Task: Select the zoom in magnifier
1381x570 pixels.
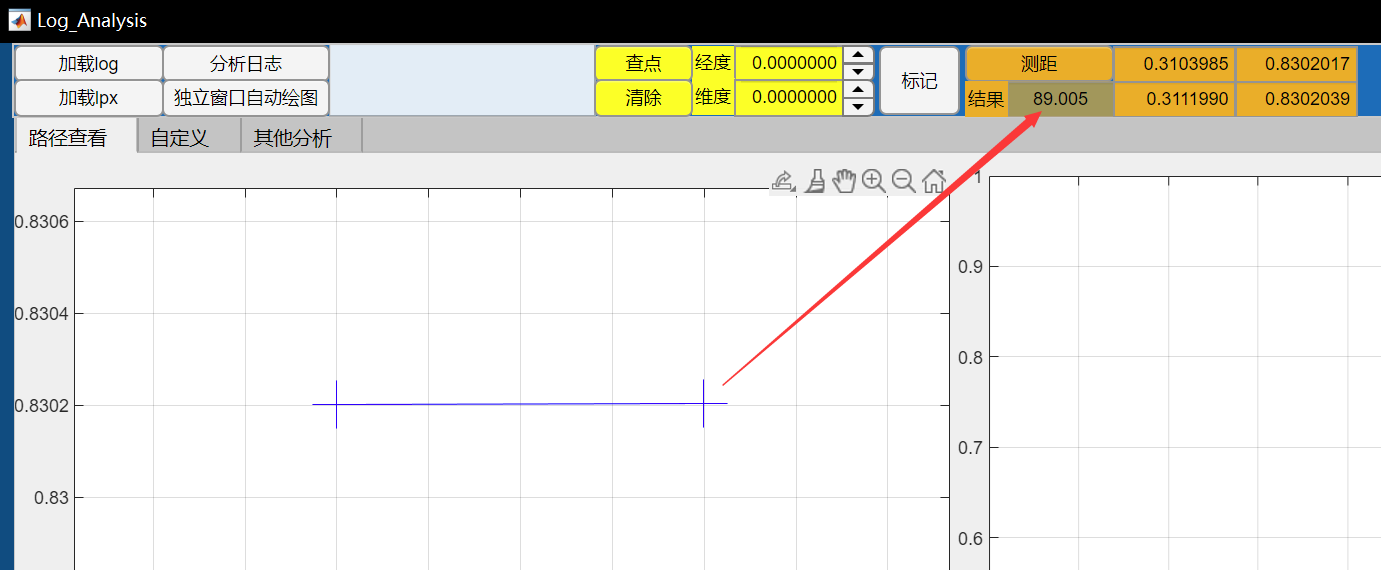Action: [x=873, y=181]
